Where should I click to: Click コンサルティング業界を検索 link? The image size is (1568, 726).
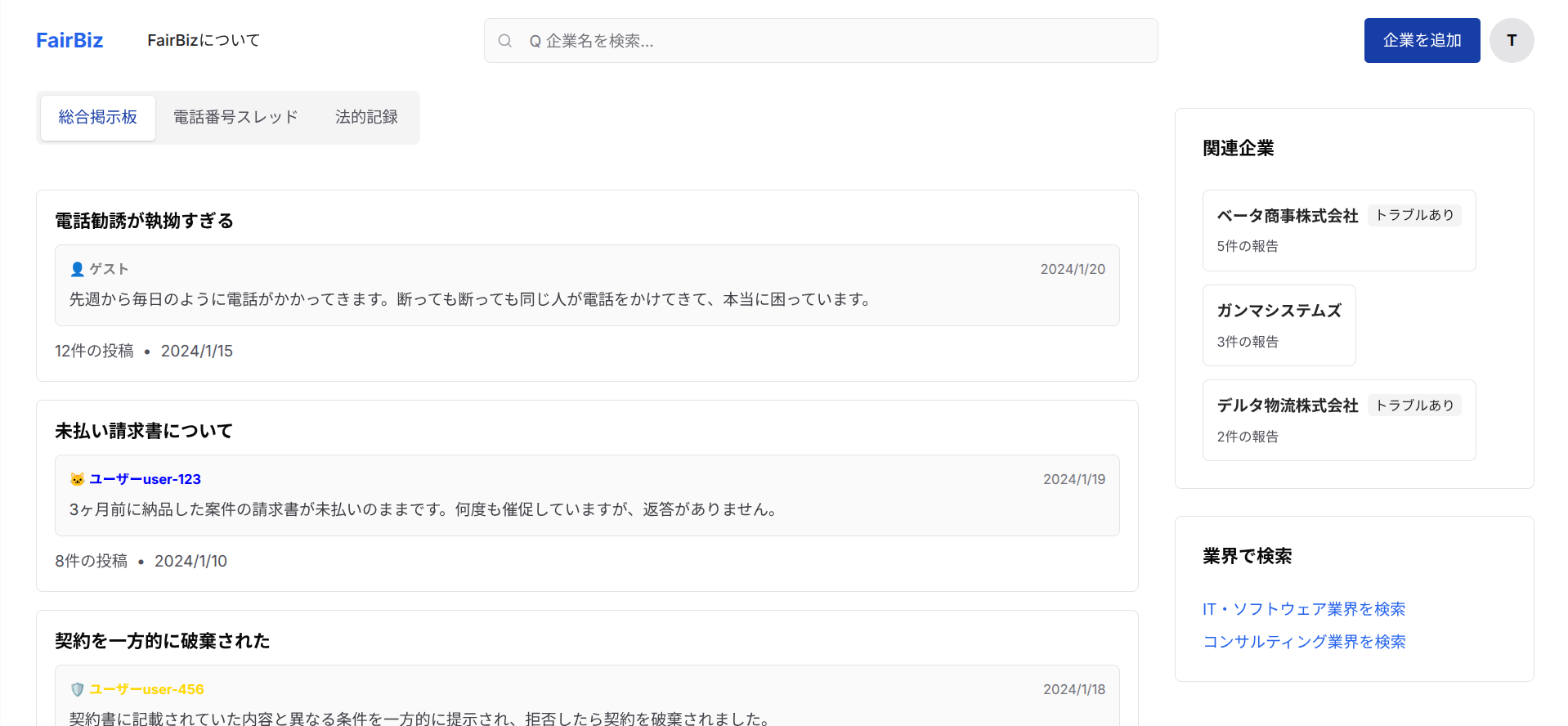1304,642
